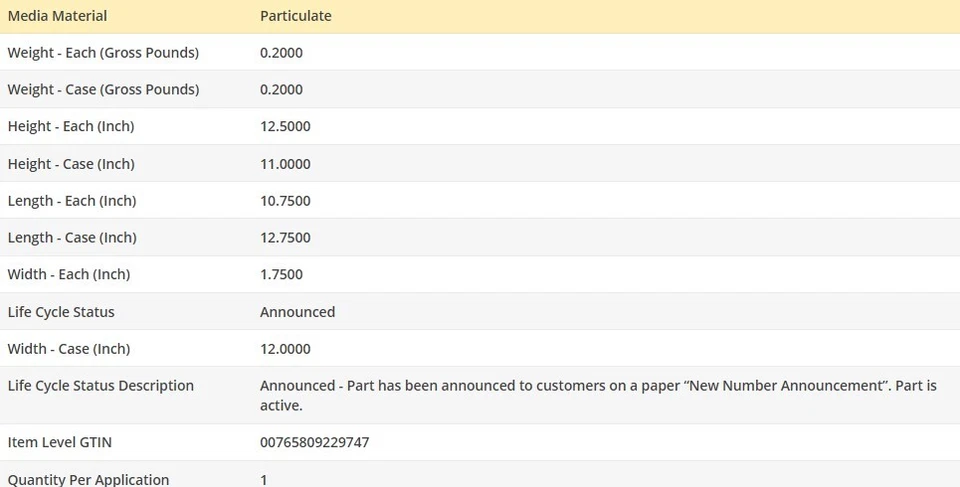
Task: Select the Length - Each (Inch) label
Action: pos(72,201)
